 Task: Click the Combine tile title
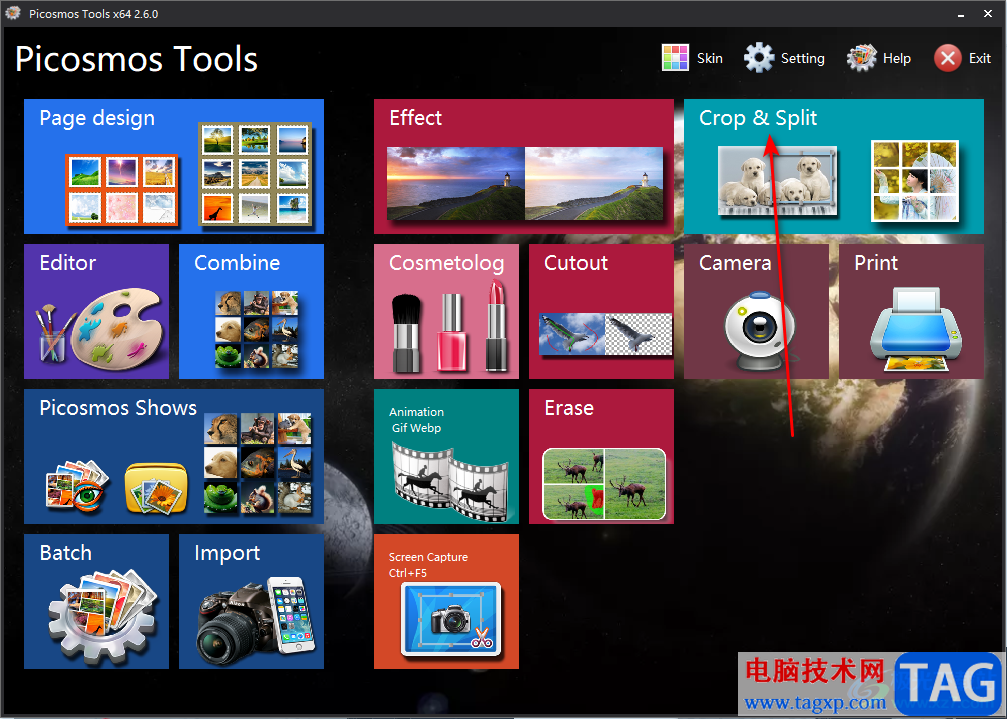(237, 263)
